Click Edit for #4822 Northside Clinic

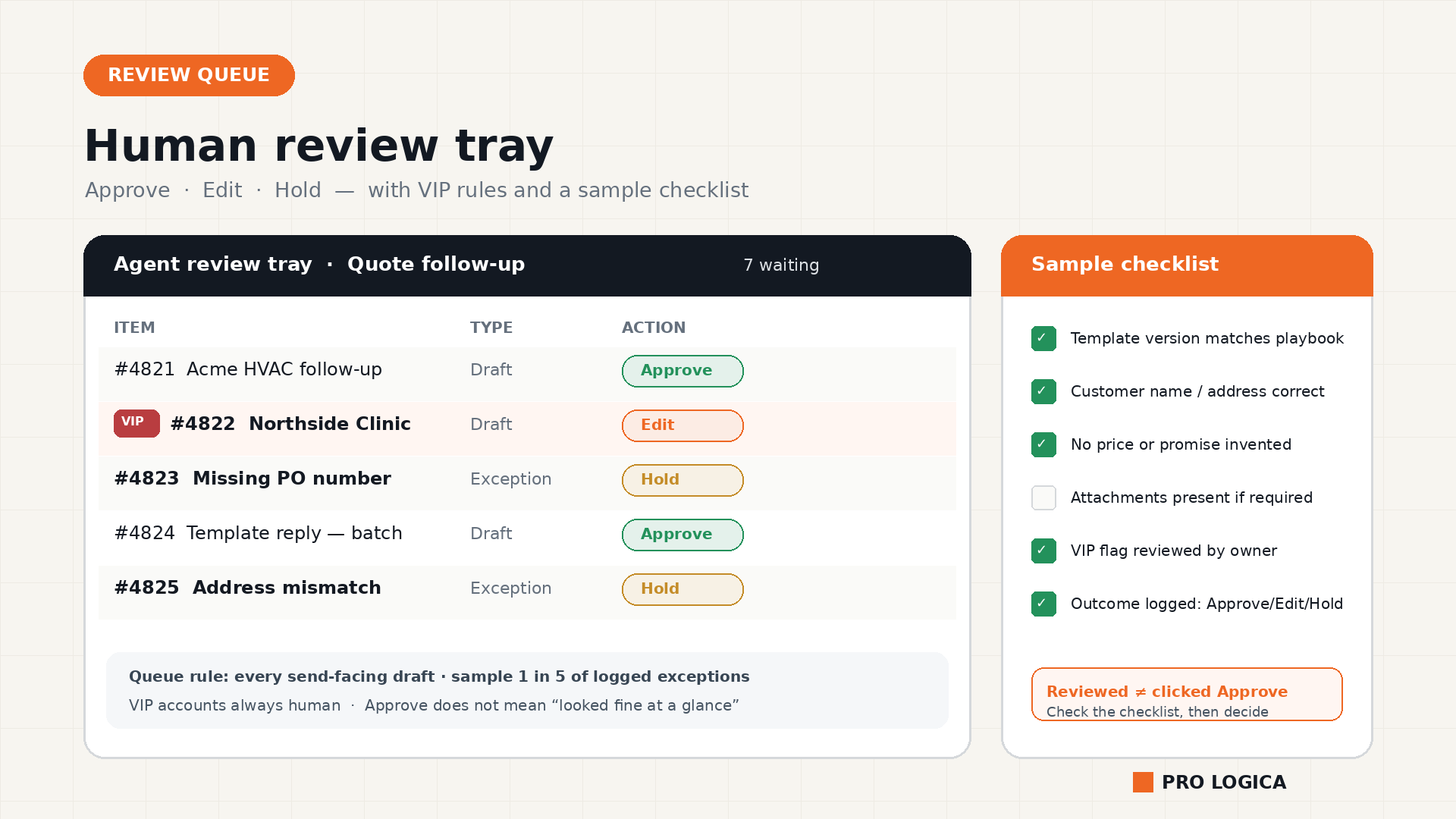(x=682, y=425)
